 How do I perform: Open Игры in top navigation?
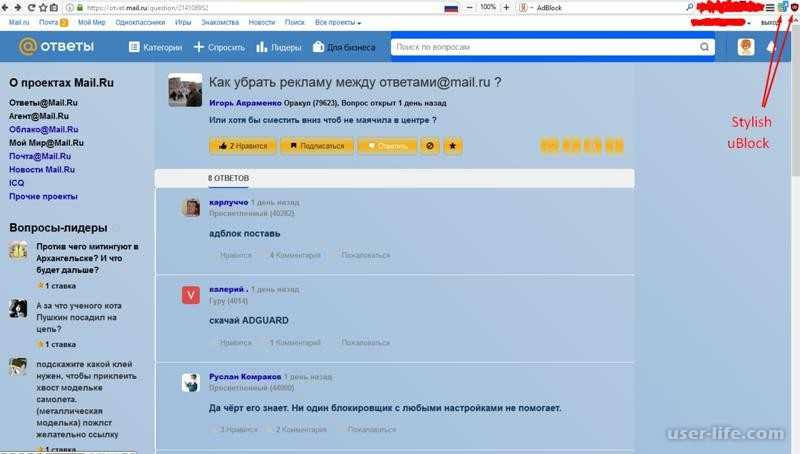pos(183,22)
